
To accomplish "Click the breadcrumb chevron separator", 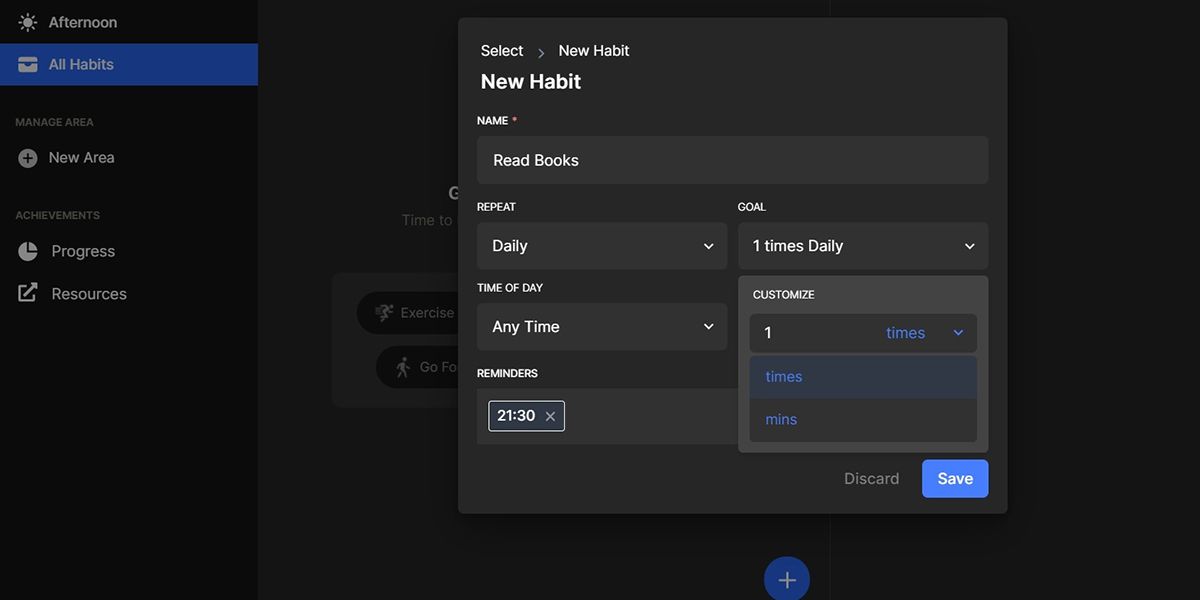I will (x=541, y=53).
